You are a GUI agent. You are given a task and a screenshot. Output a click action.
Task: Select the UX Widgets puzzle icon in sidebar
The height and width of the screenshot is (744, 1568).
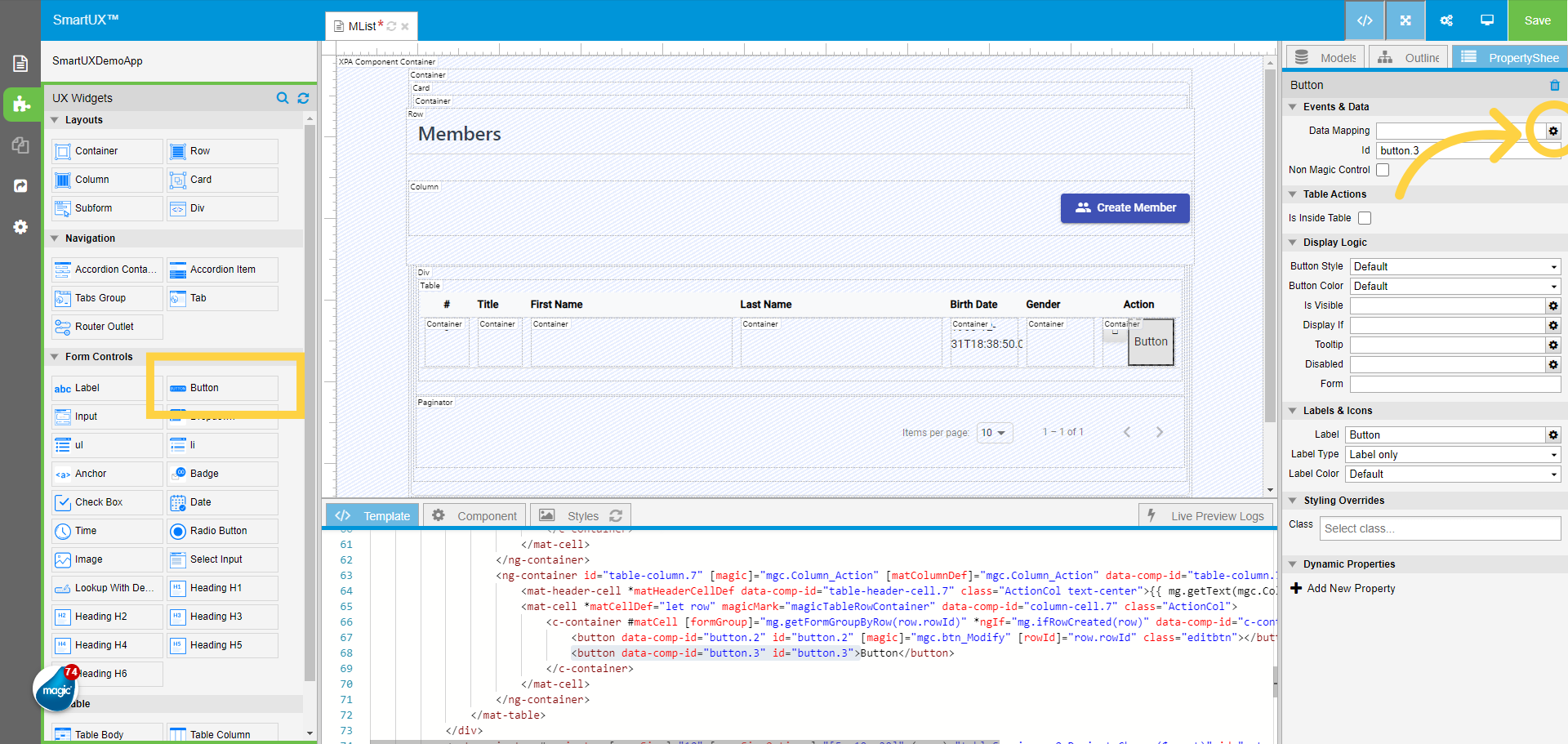tap(21, 105)
